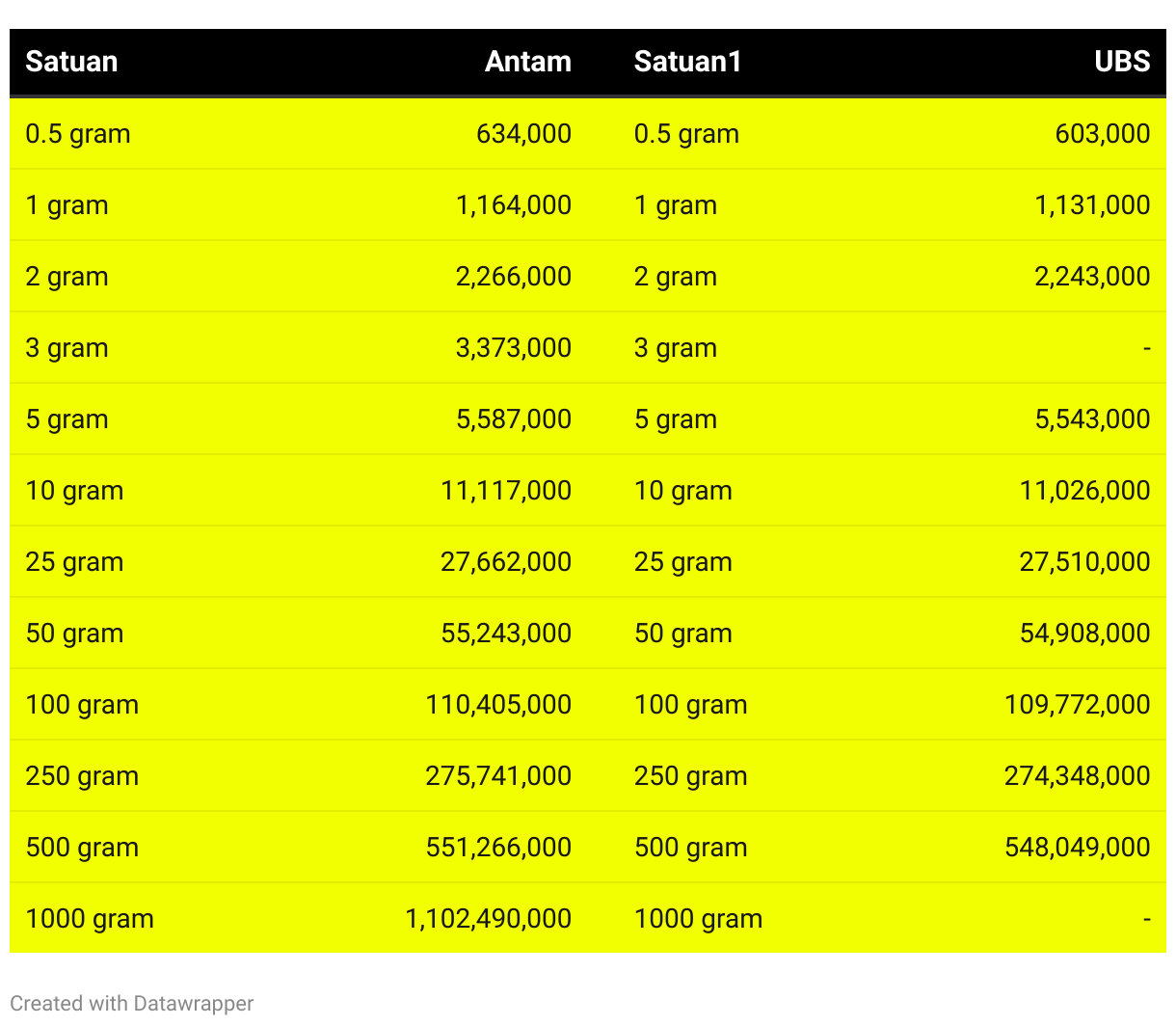The image size is (1176, 1026).
Task: Open the Created with Datawrapper link
Action: (132, 1004)
